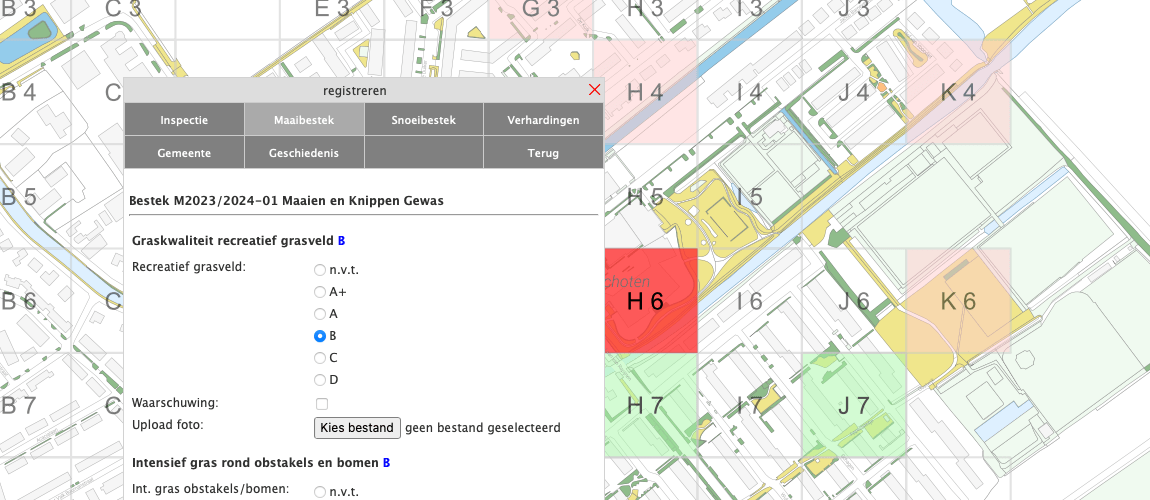The image size is (1150, 500).
Task: Show the Geschiedenis tab
Action: tap(304, 153)
